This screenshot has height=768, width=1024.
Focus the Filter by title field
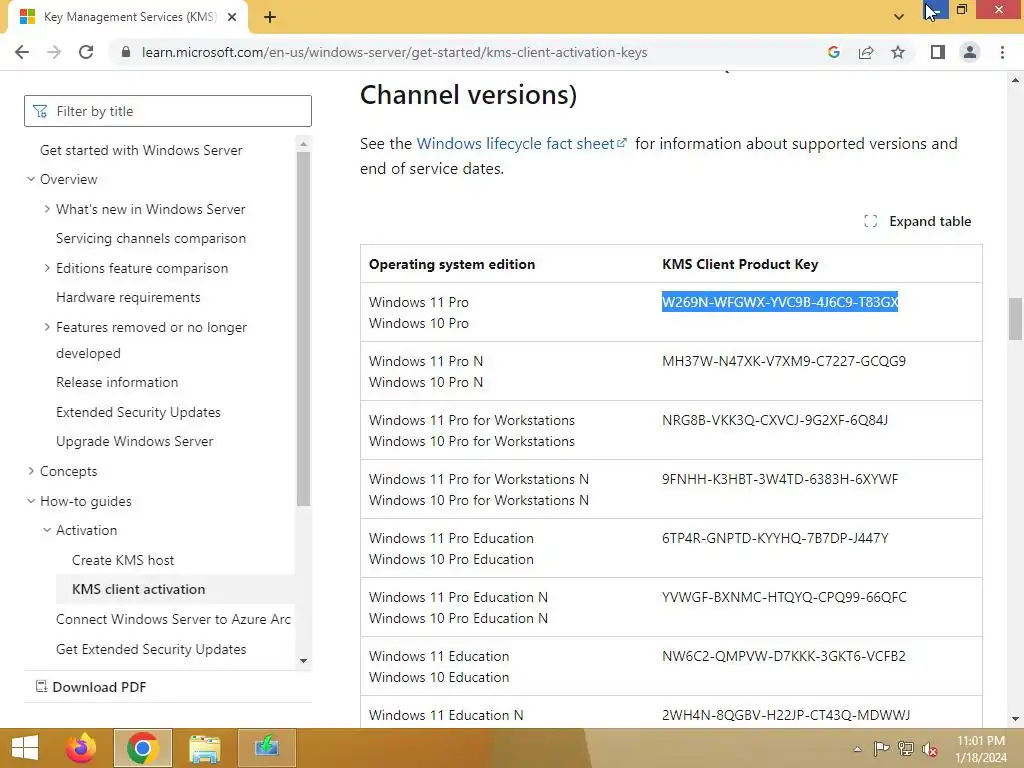168,111
